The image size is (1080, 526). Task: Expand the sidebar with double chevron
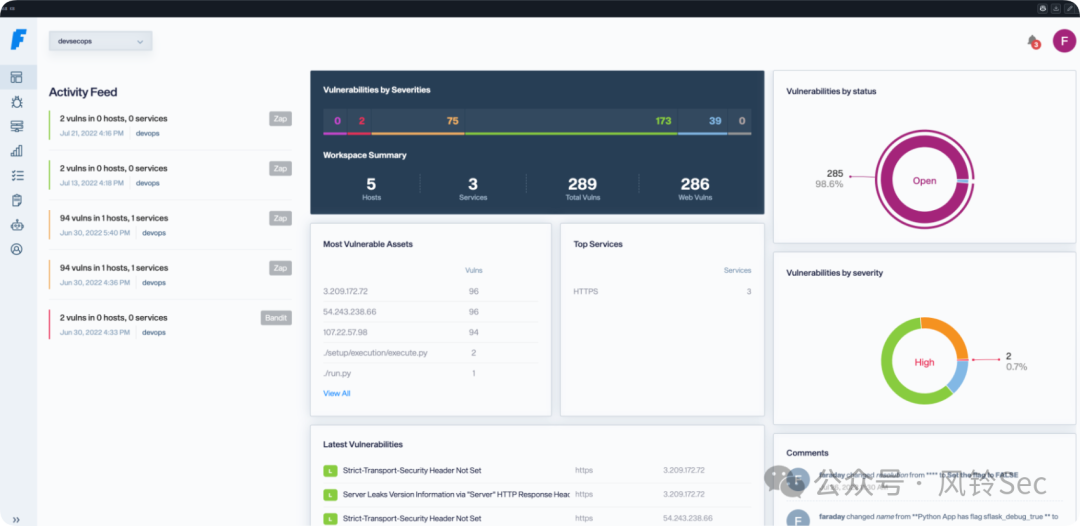point(17,519)
